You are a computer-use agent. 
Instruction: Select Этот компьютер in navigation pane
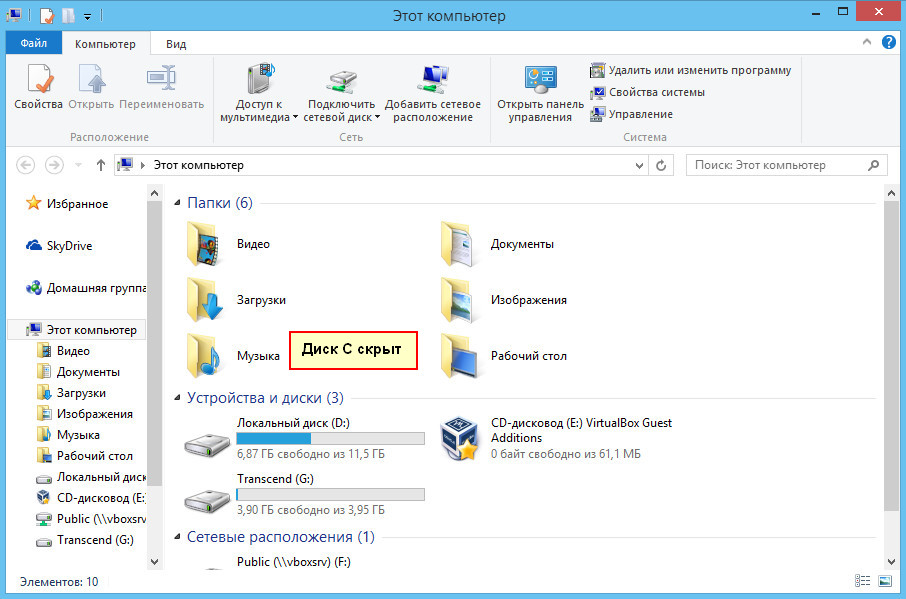(77, 330)
